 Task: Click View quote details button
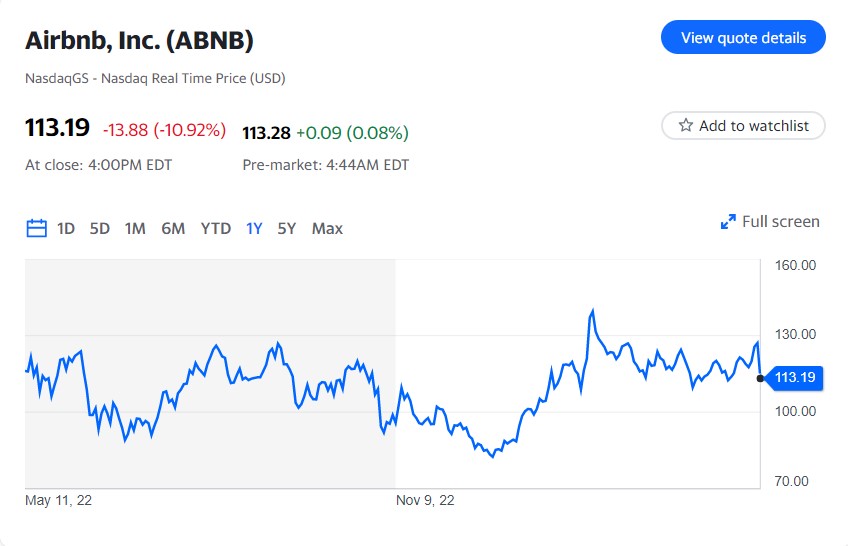pyautogui.click(x=743, y=37)
